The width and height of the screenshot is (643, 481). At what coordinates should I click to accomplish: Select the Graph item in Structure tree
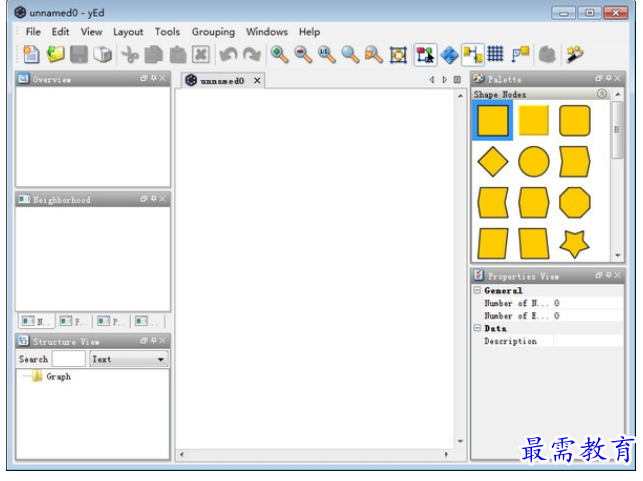click(58, 377)
